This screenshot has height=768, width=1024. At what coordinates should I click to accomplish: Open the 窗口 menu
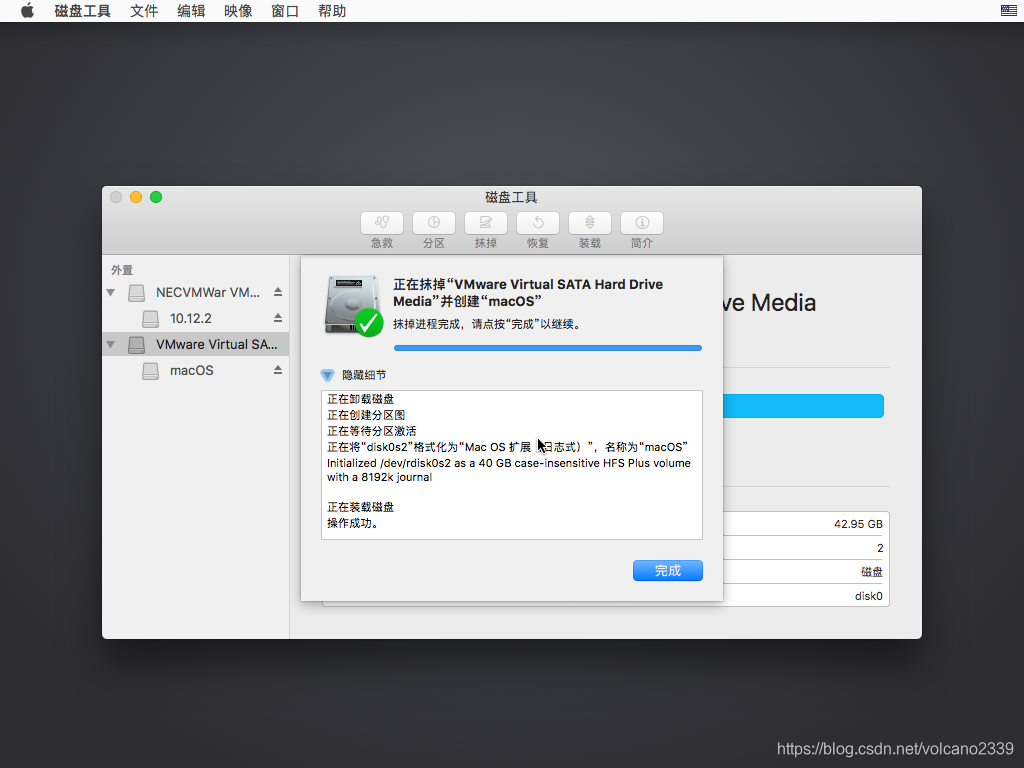[x=285, y=11]
